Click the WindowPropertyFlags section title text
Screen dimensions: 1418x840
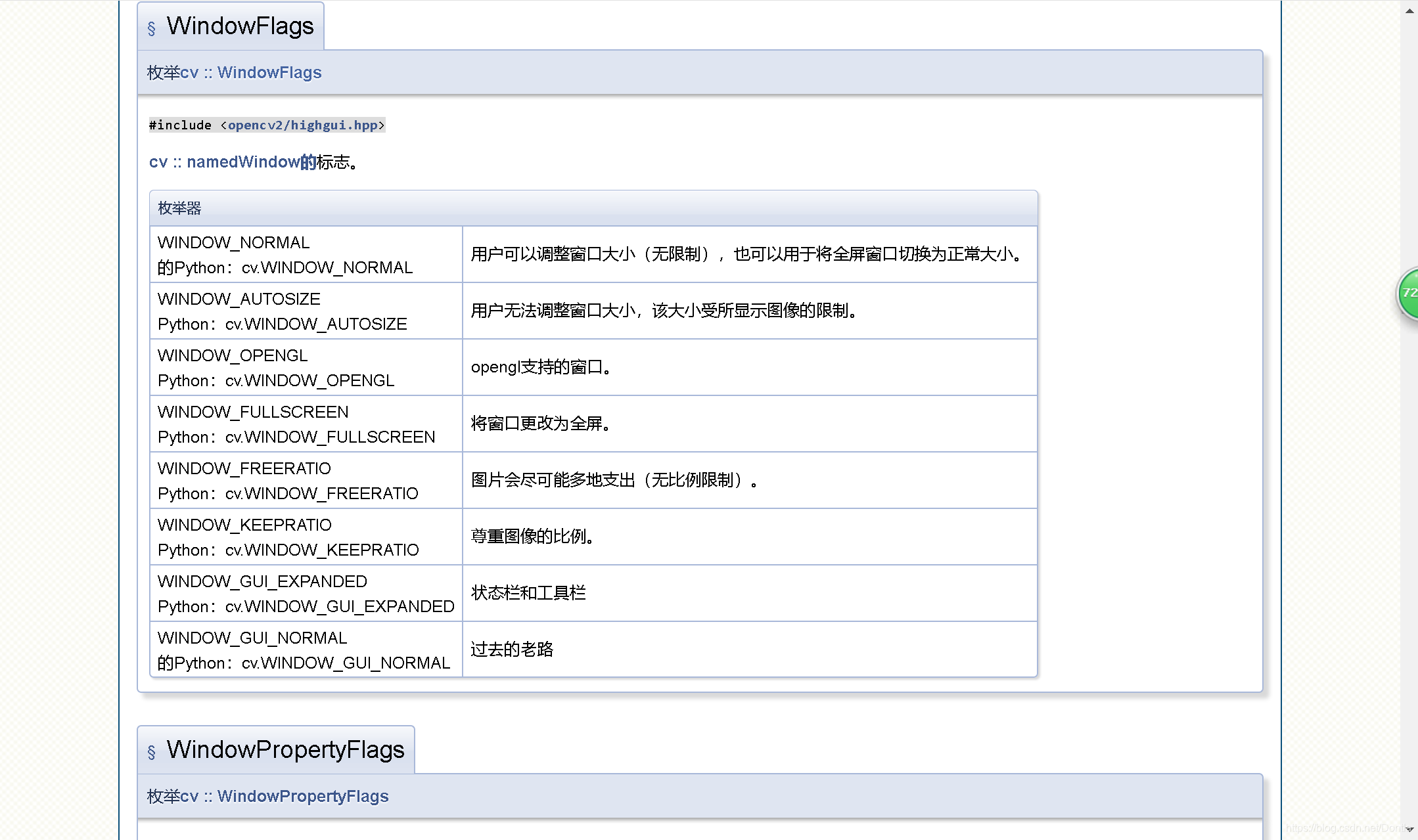click(286, 749)
